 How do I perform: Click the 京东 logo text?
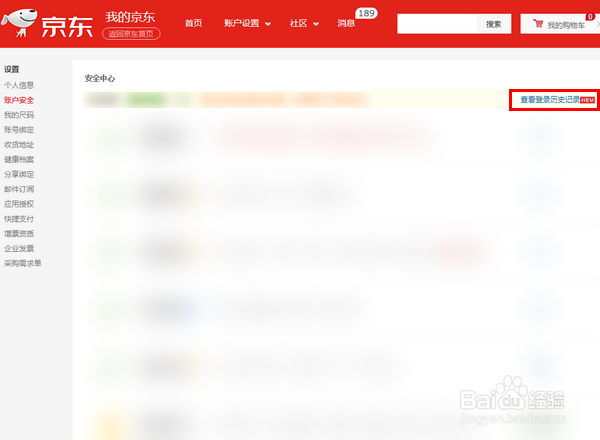pos(67,27)
